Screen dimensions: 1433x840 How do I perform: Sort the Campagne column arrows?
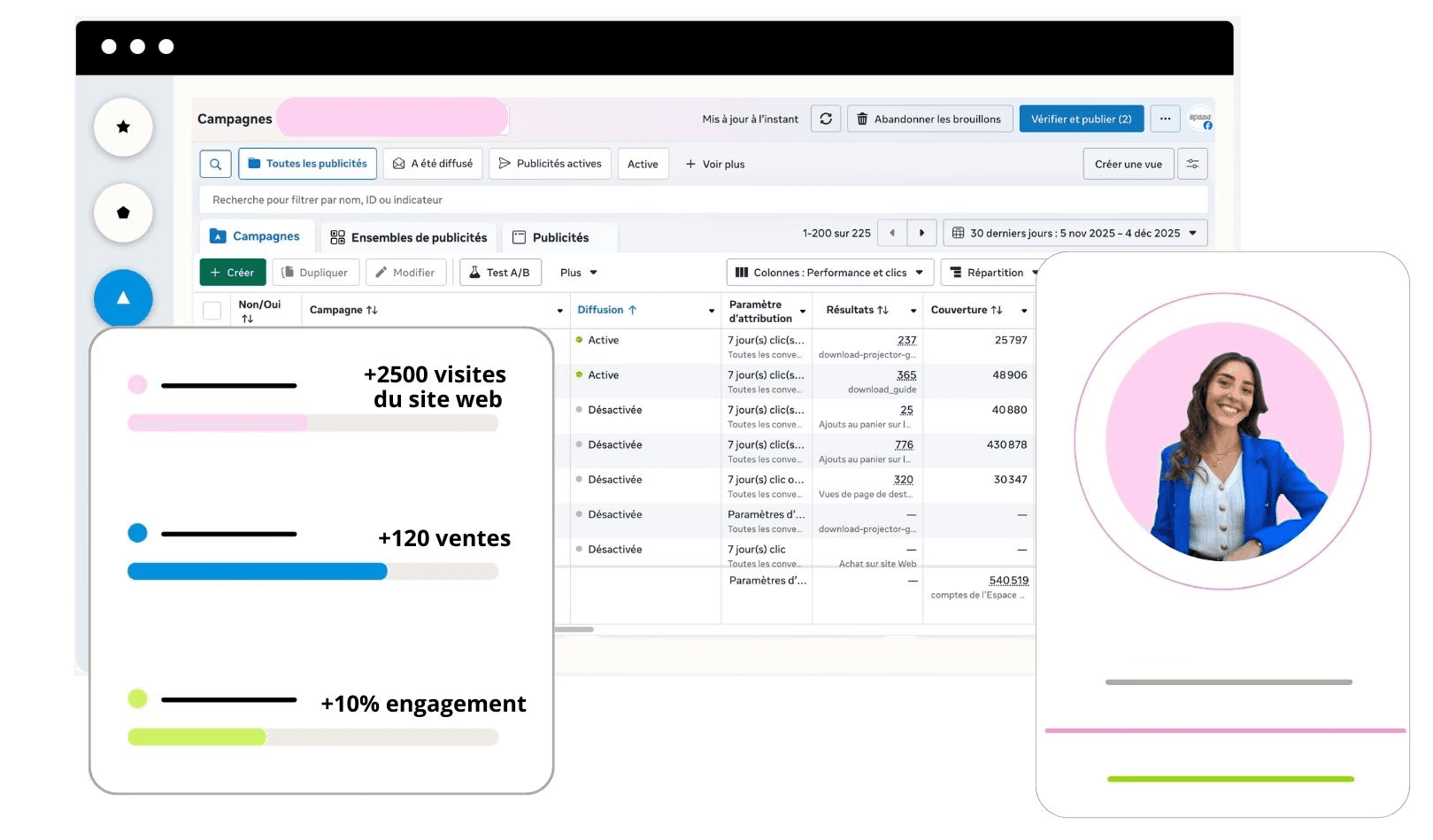click(372, 310)
